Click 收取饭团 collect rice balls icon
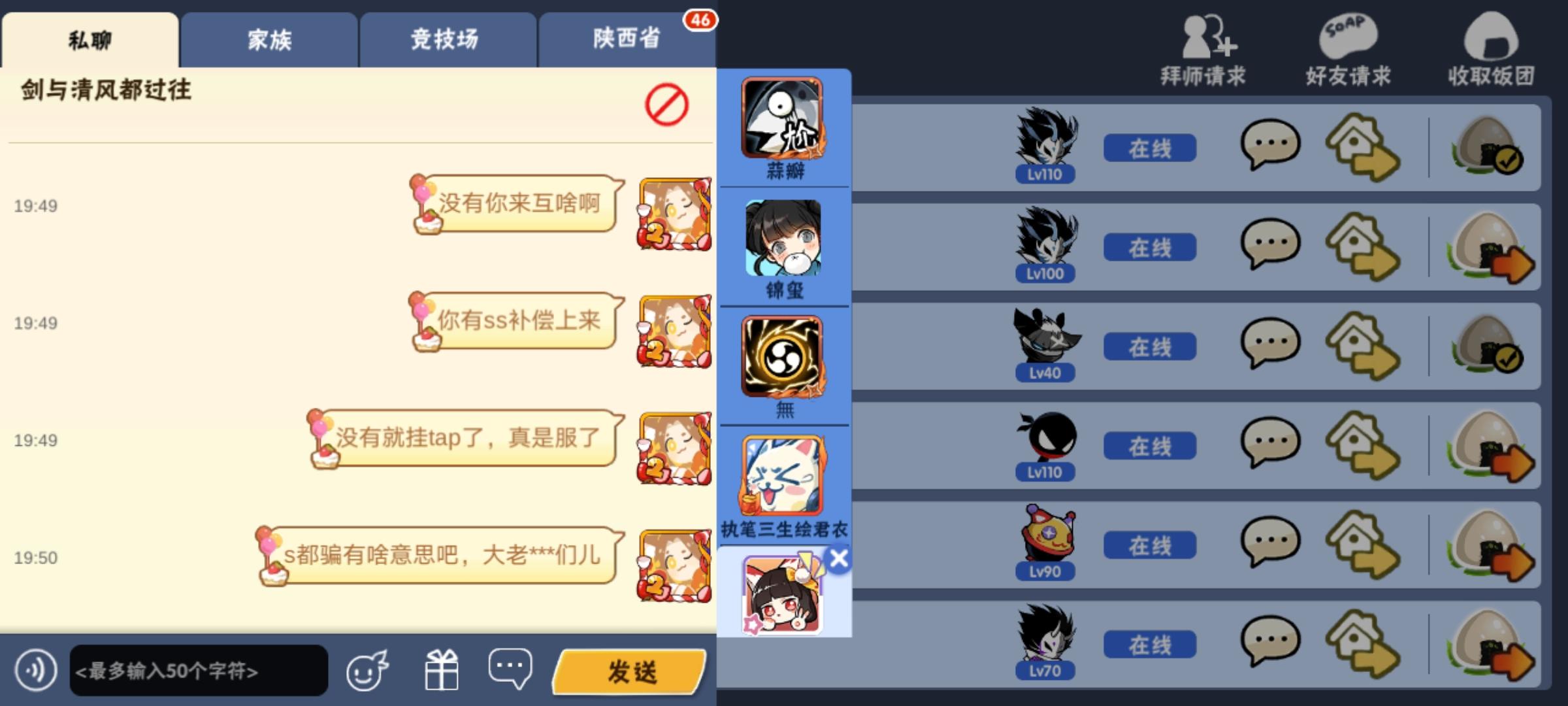Image resolution: width=1568 pixels, height=706 pixels. [1491, 50]
